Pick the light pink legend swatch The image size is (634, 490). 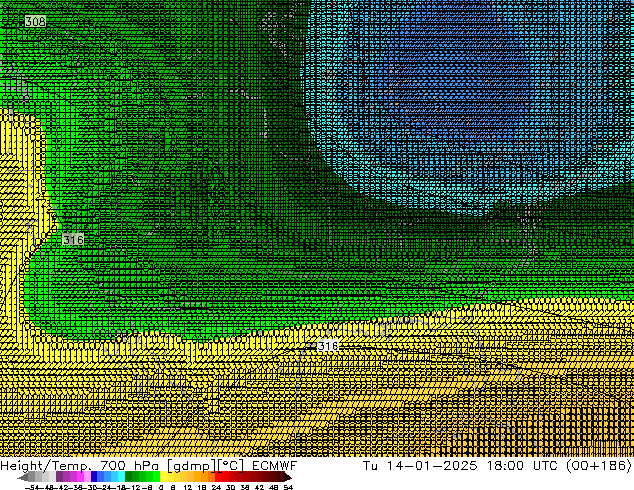87,477
